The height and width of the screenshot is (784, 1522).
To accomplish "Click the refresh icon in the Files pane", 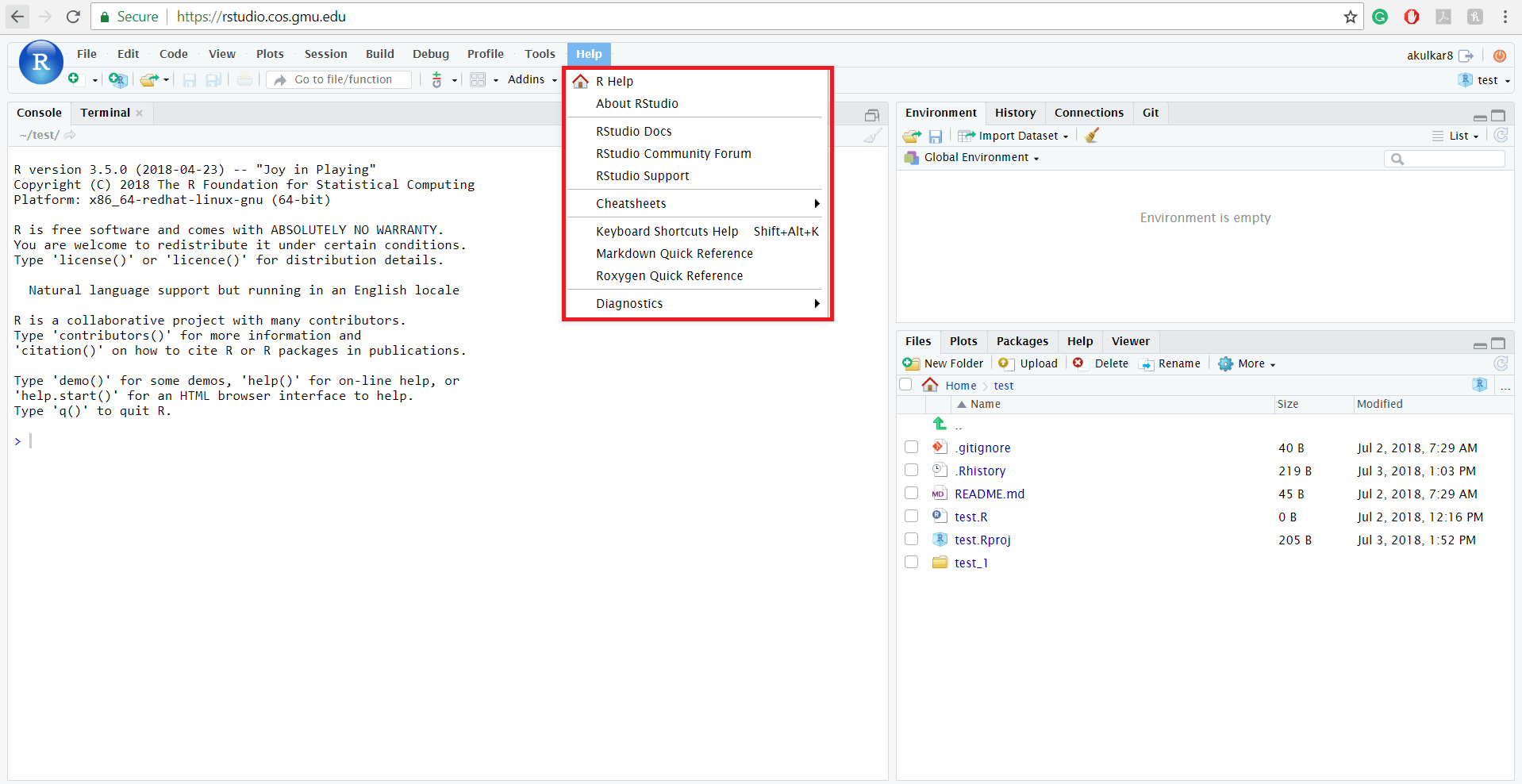I will click(x=1501, y=363).
